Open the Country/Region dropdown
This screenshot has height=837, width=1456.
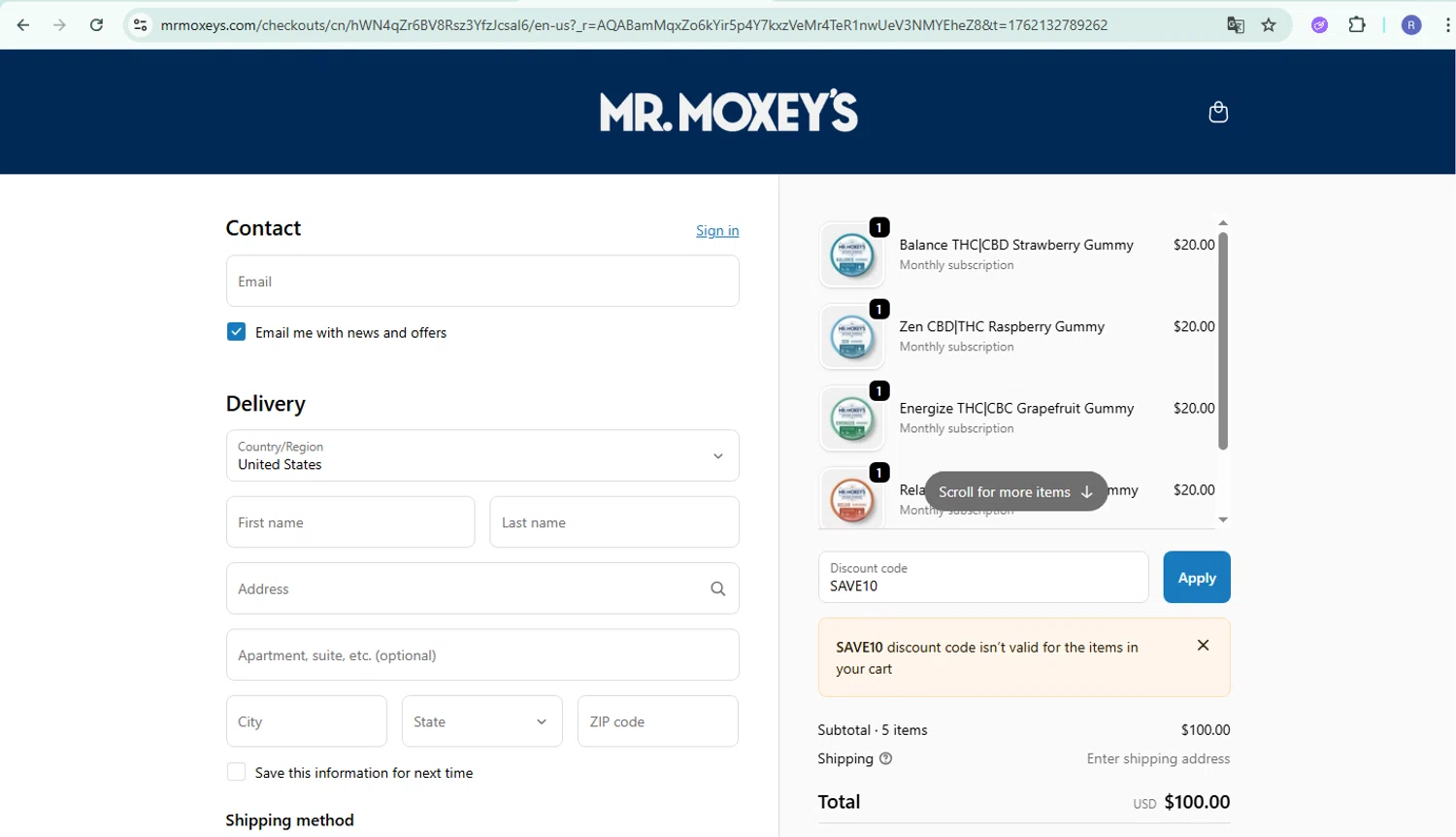tap(482, 455)
